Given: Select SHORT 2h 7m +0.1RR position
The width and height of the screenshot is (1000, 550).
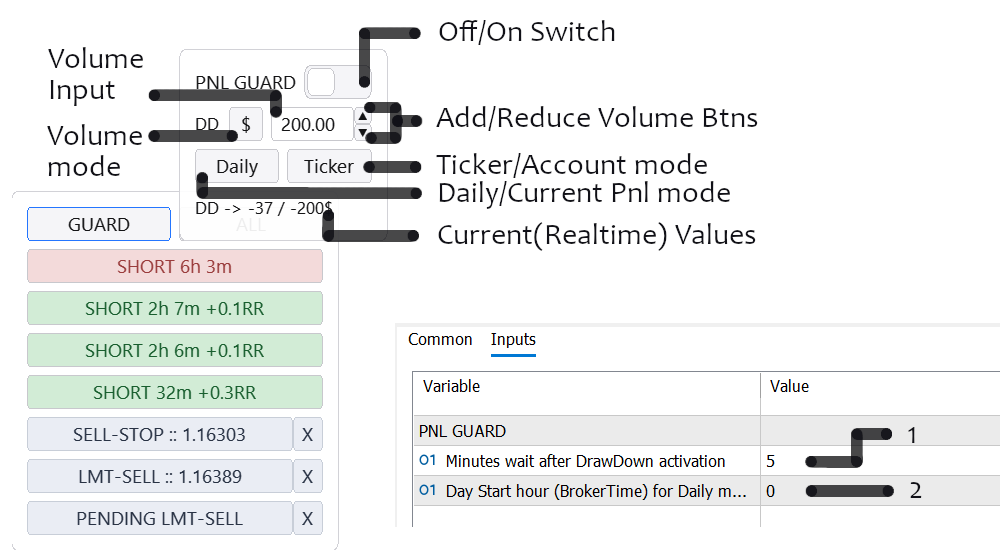Looking at the screenshot, I should pos(175,309).
